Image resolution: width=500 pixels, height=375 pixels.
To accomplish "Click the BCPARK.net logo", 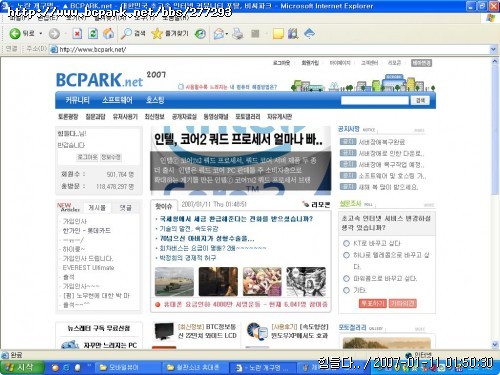I will [99, 80].
